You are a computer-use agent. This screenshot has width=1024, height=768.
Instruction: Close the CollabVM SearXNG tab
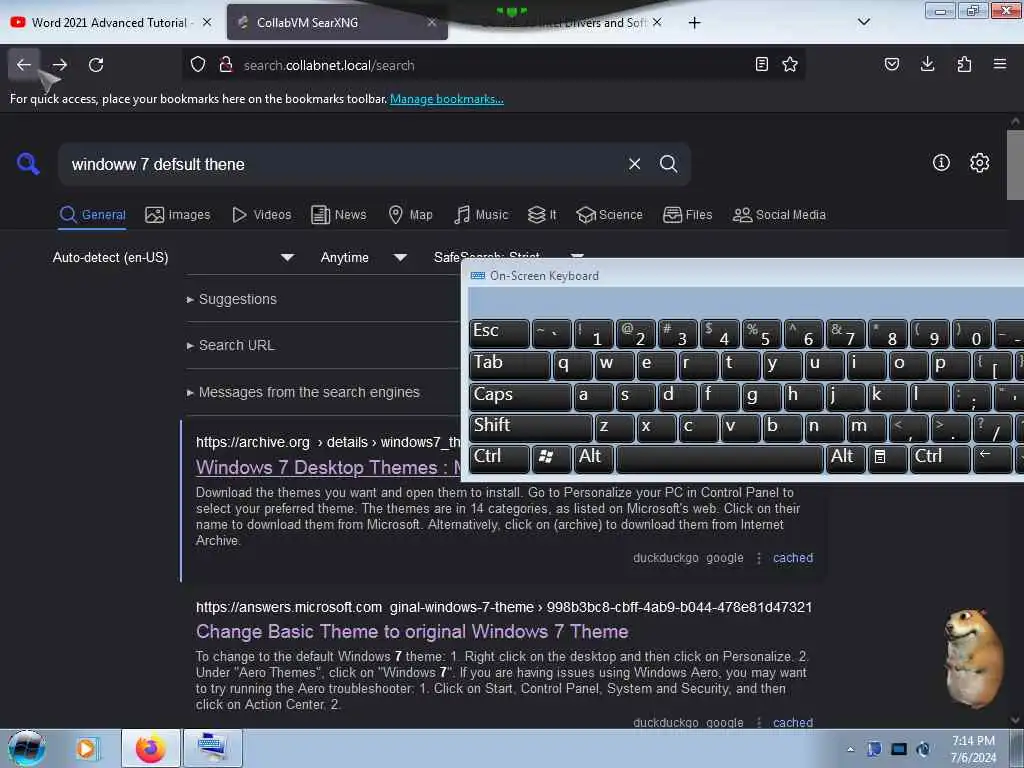(x=432, y=22)
